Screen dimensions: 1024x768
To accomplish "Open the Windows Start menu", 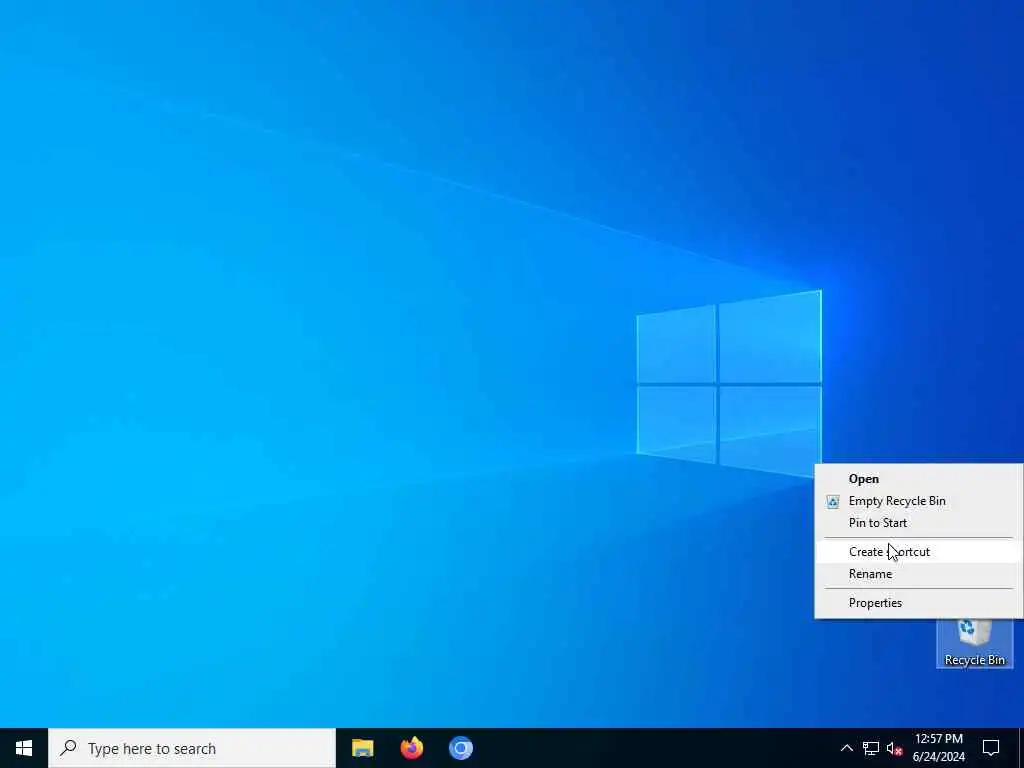I will (24, 748).
